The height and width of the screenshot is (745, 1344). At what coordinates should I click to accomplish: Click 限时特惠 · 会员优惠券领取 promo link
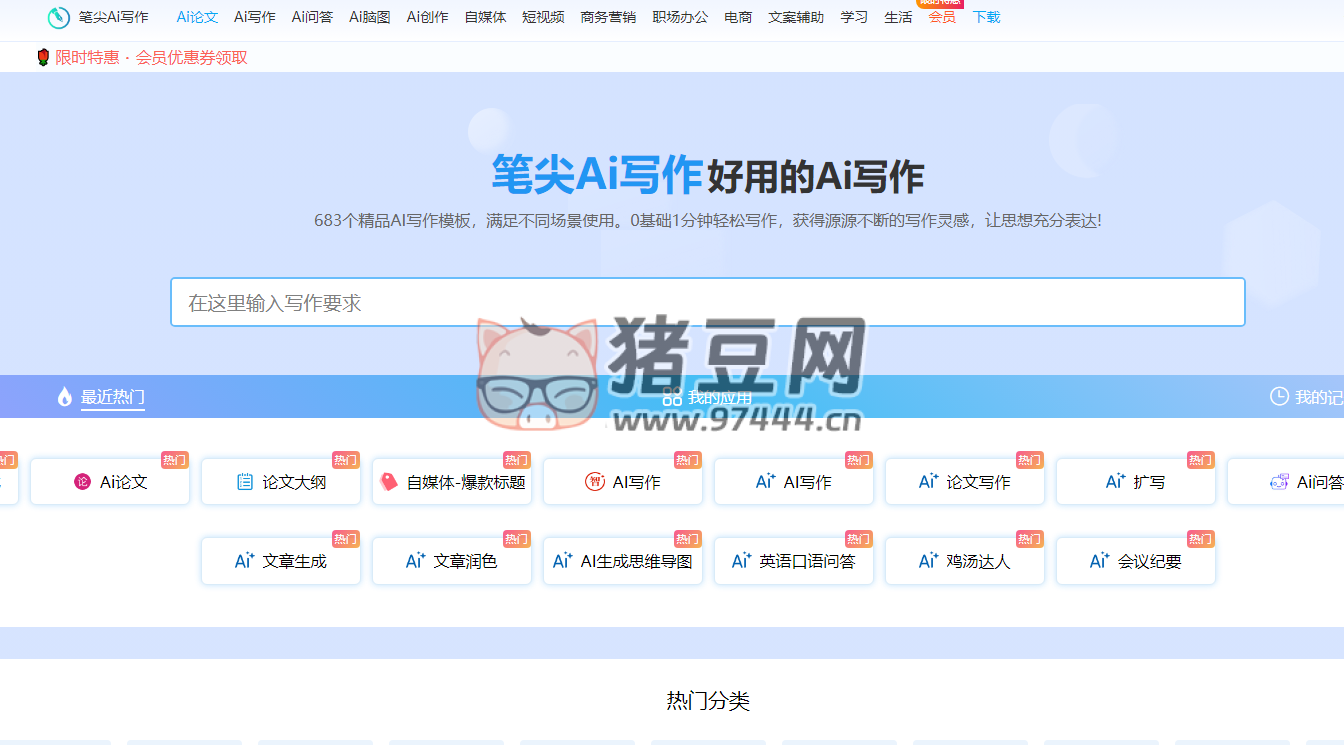[x=151, y=58]
